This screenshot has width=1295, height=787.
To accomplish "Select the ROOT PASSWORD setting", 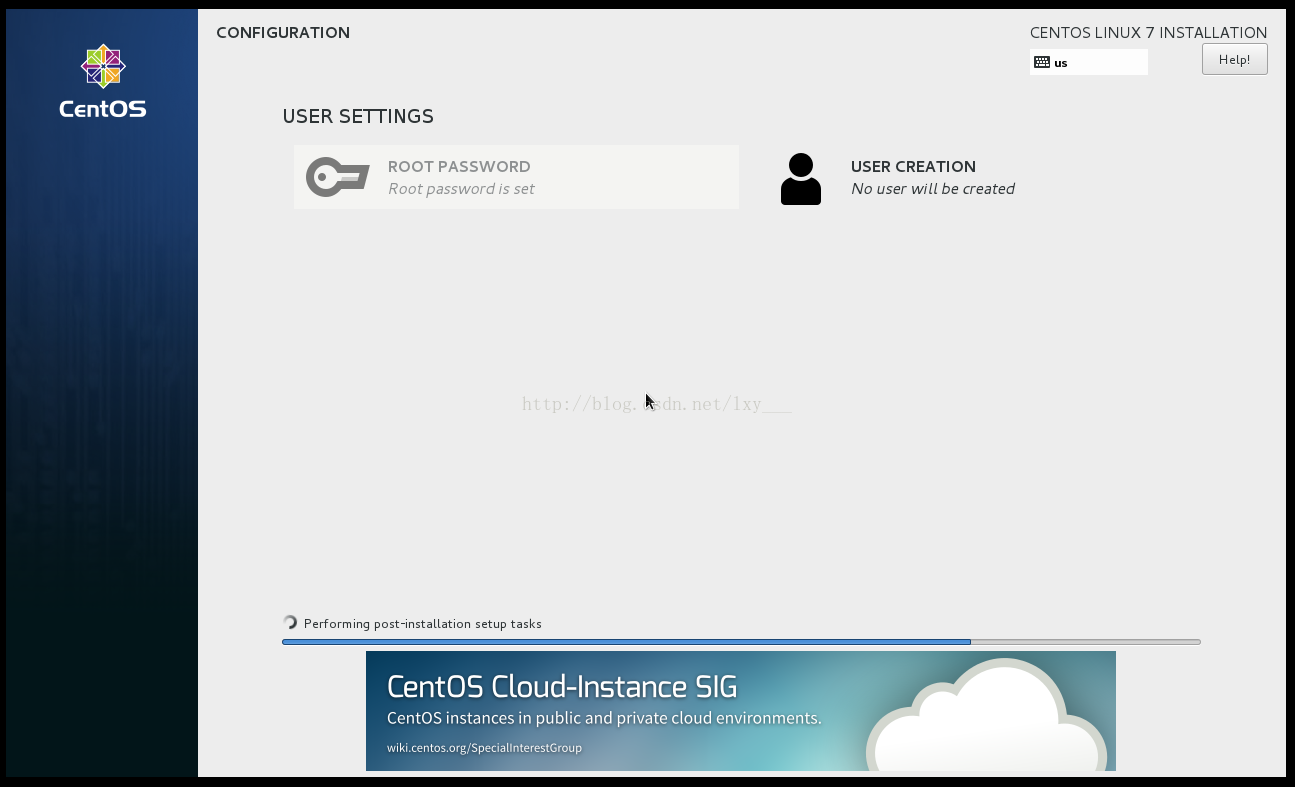I will click(516, 177).
